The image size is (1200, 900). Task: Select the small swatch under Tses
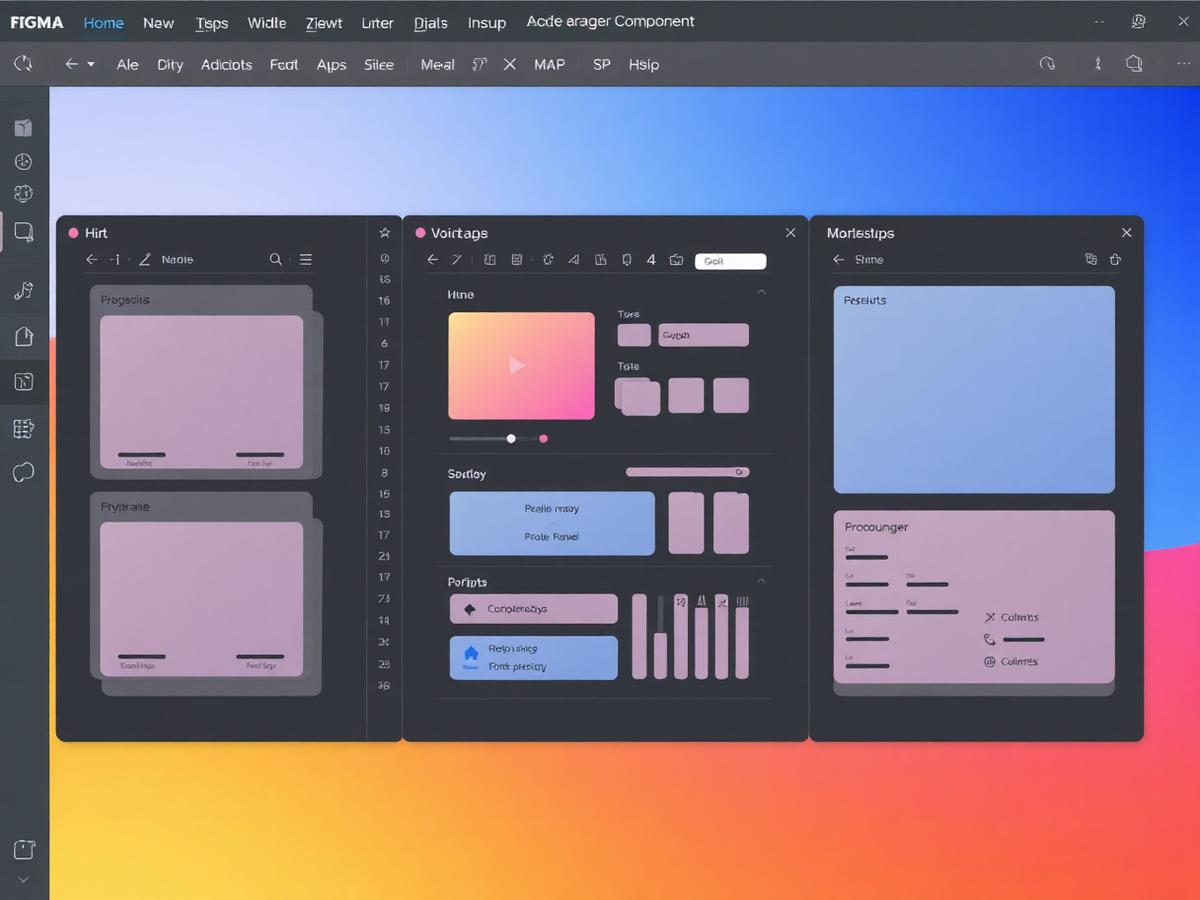click(x=634, y=335)
